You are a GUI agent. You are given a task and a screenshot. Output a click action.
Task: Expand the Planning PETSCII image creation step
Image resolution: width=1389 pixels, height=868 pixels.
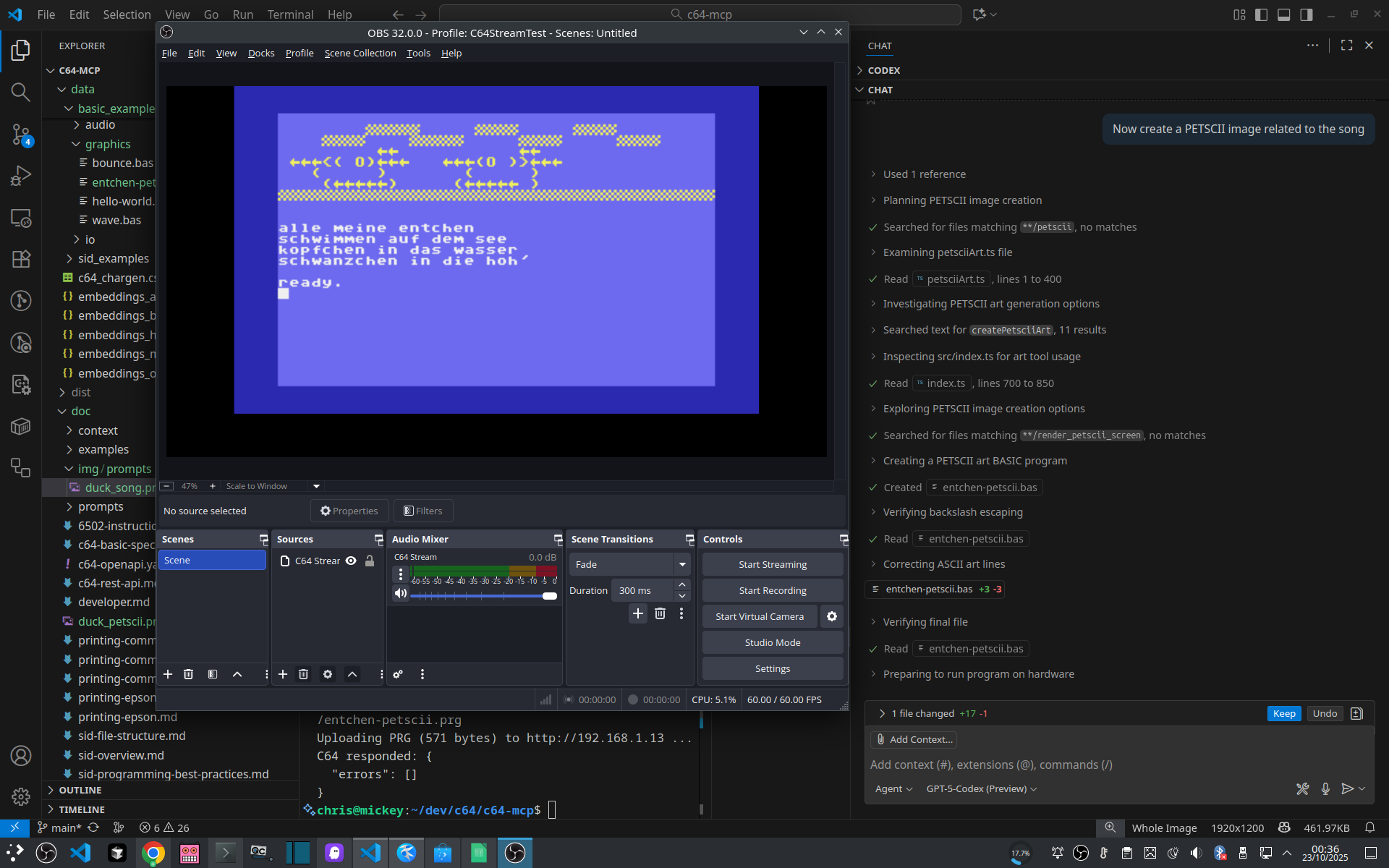pyautogui.click(x=962, y=200)
